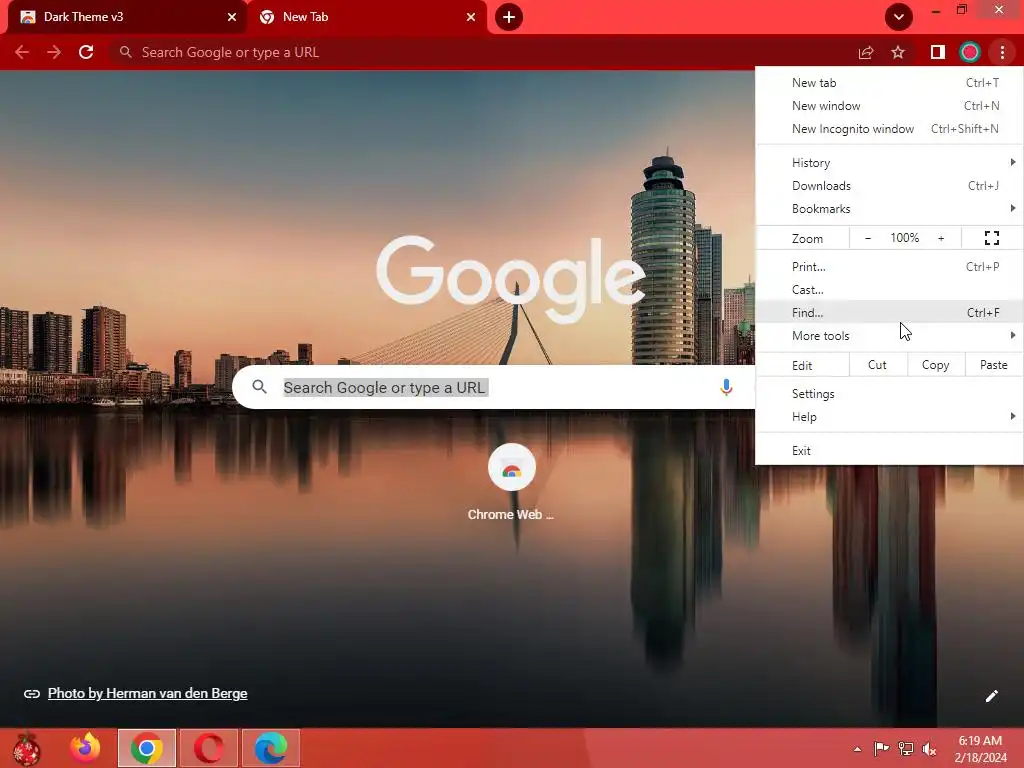Image resolution: width=1024 pixels, height=768 pixels.
Task: Expand the Bookmarks submenu
Action: tap(889, 209)
